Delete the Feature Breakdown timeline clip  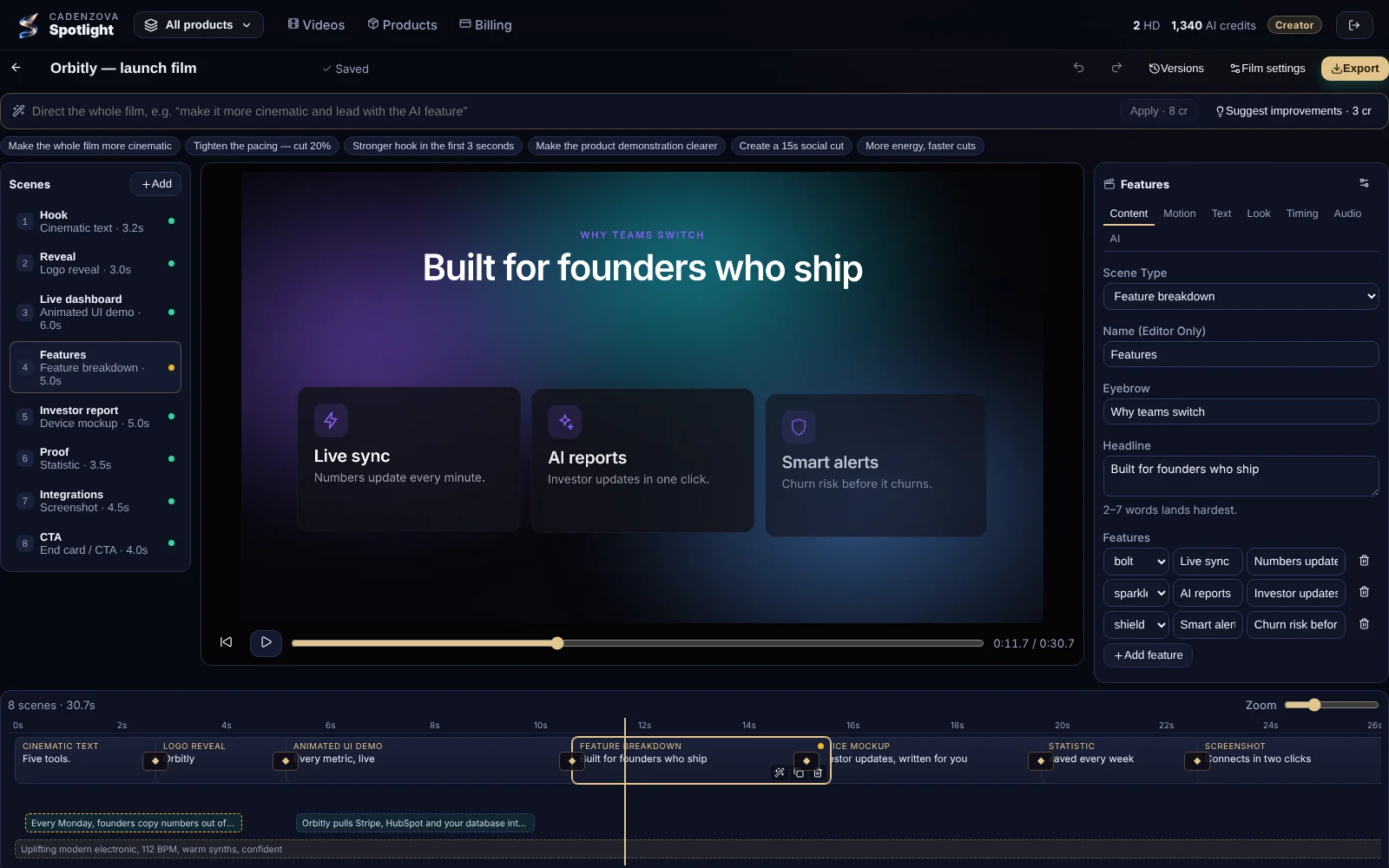[818, 773]
